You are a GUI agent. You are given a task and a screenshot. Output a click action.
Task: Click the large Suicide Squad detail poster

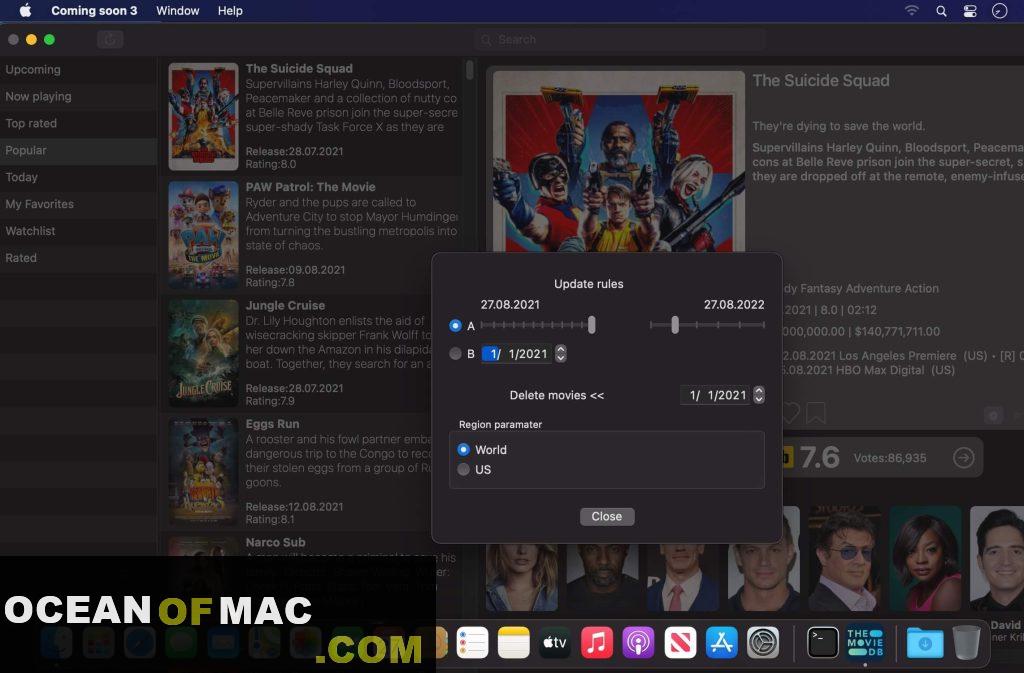click(x=618, y=162)
